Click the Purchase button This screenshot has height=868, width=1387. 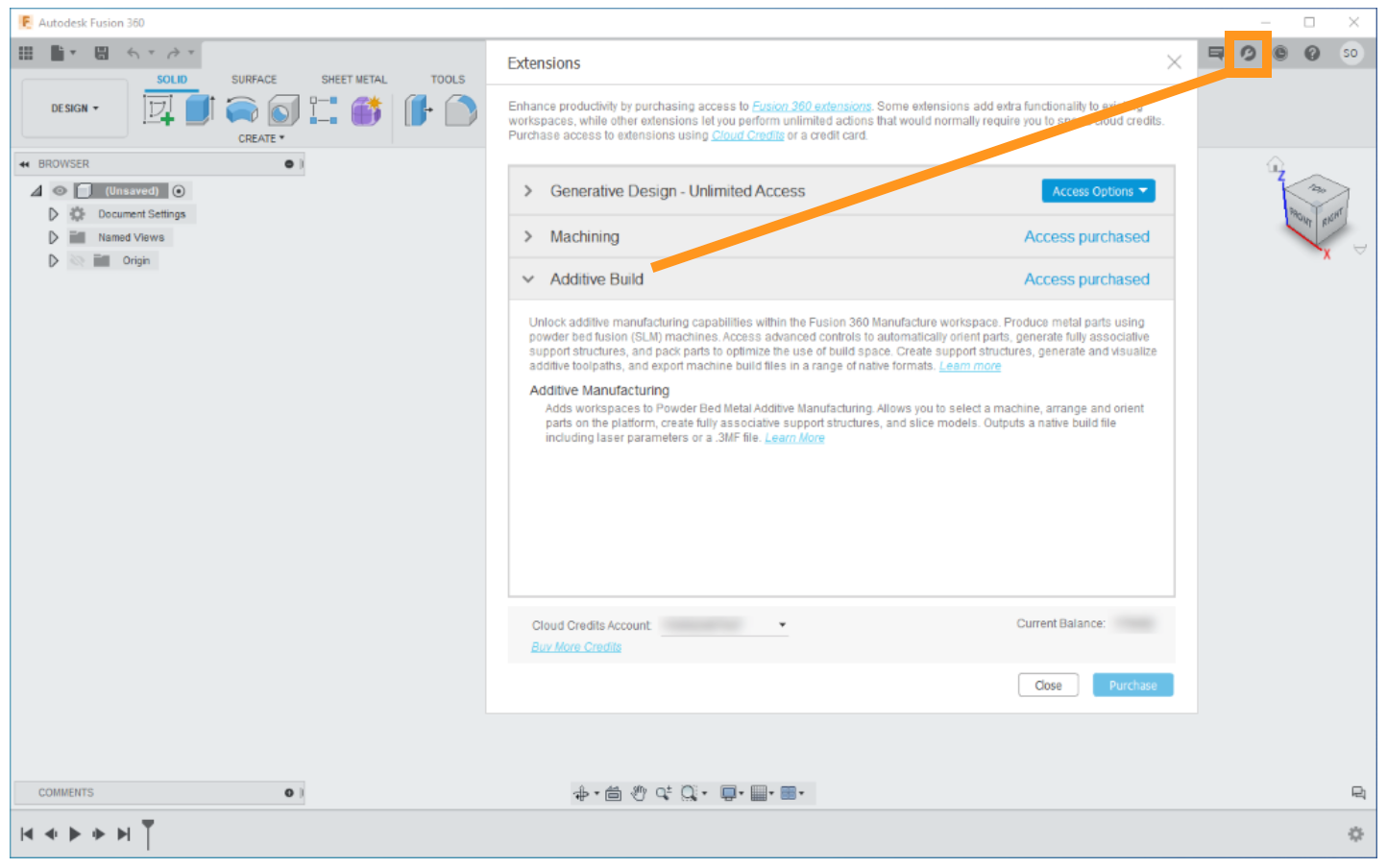tap(1133, 686)
